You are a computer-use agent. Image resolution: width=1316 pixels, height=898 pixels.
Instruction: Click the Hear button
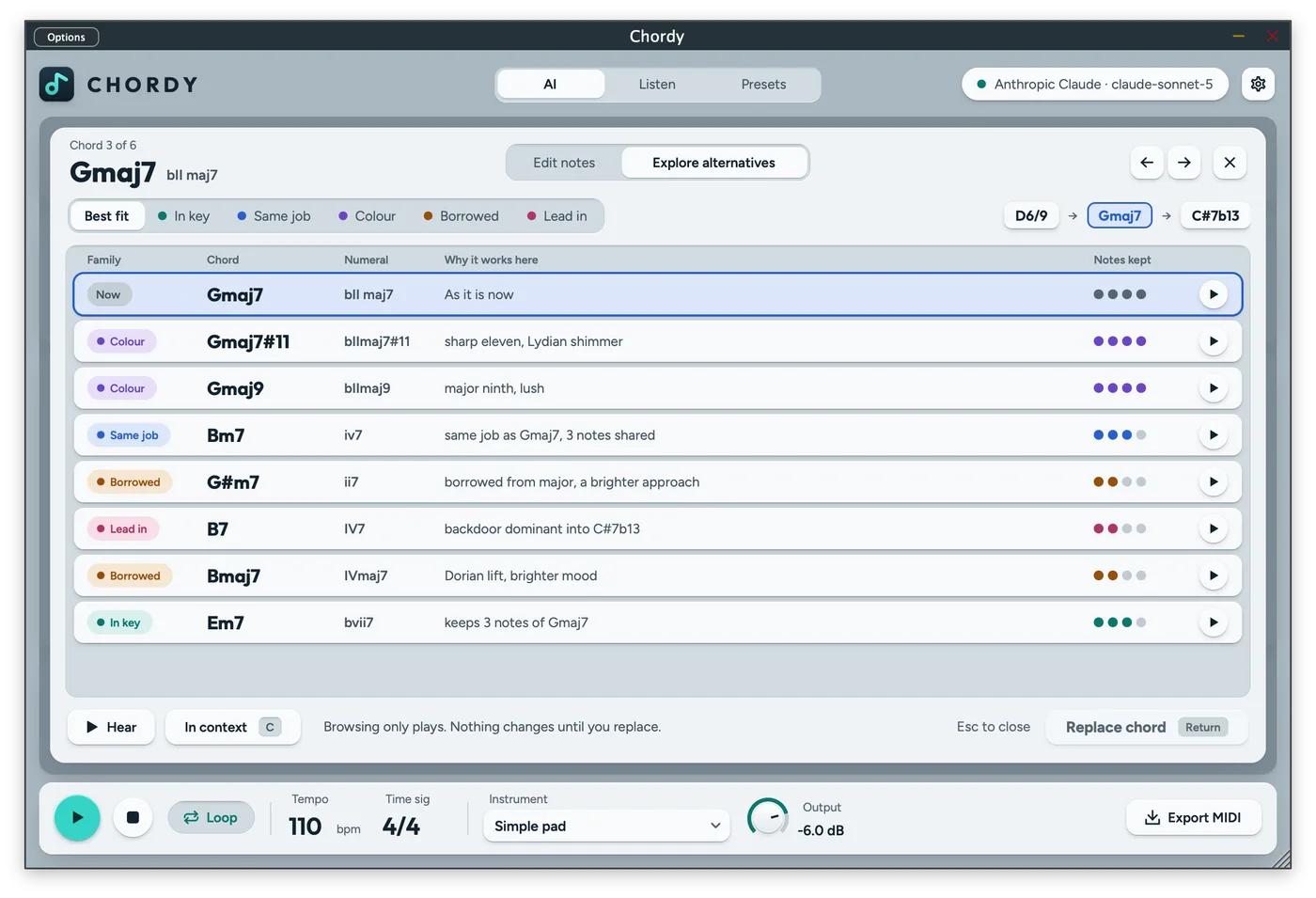click(111, 727)
